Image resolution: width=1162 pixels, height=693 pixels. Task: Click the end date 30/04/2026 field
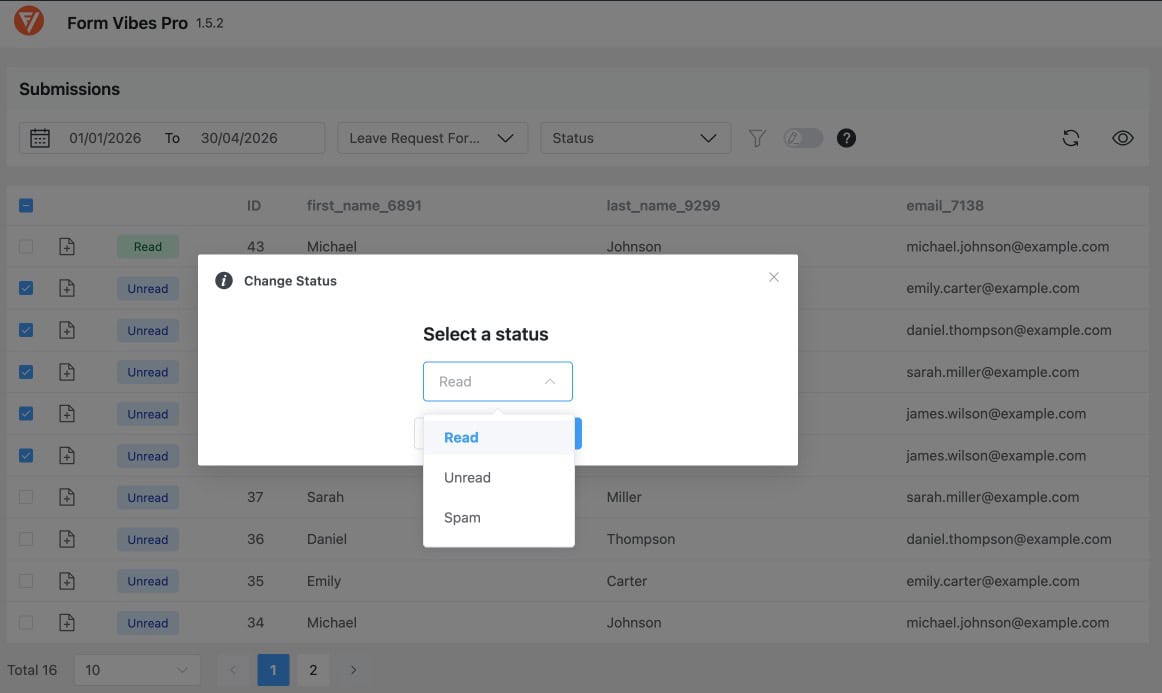(239, 138)
